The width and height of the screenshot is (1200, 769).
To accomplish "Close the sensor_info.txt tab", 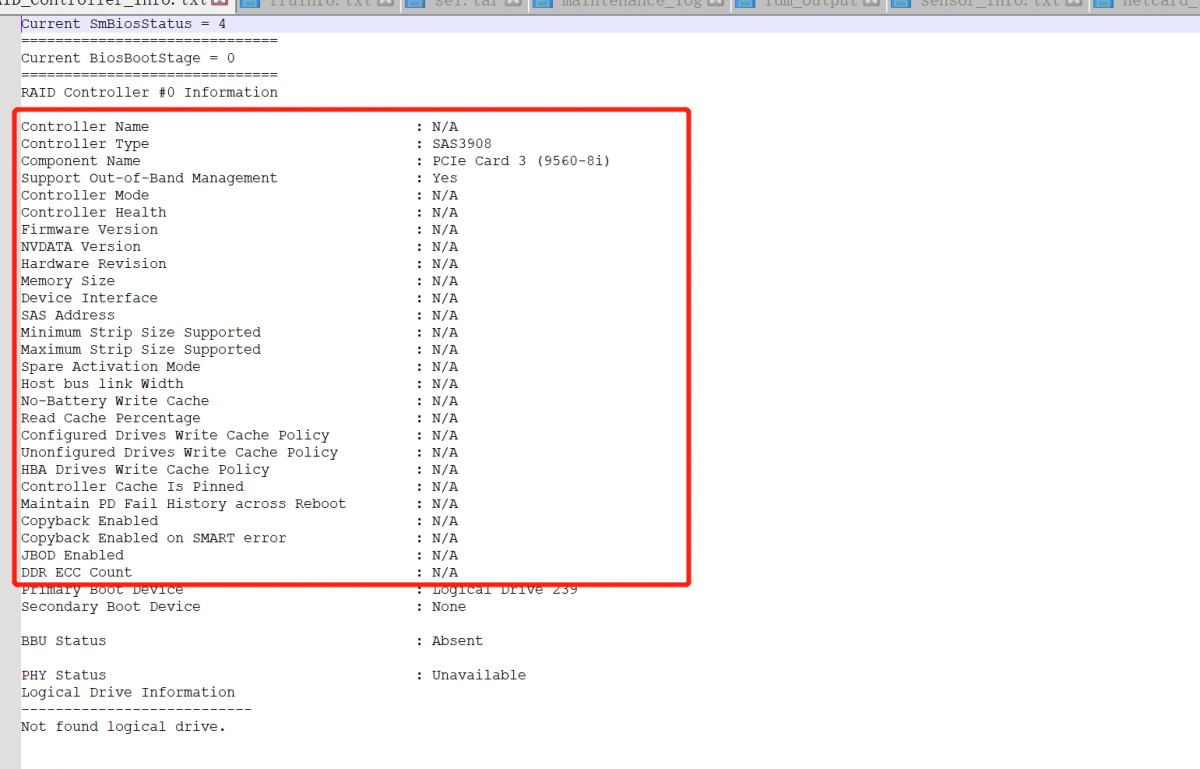I will [1073, 4].
